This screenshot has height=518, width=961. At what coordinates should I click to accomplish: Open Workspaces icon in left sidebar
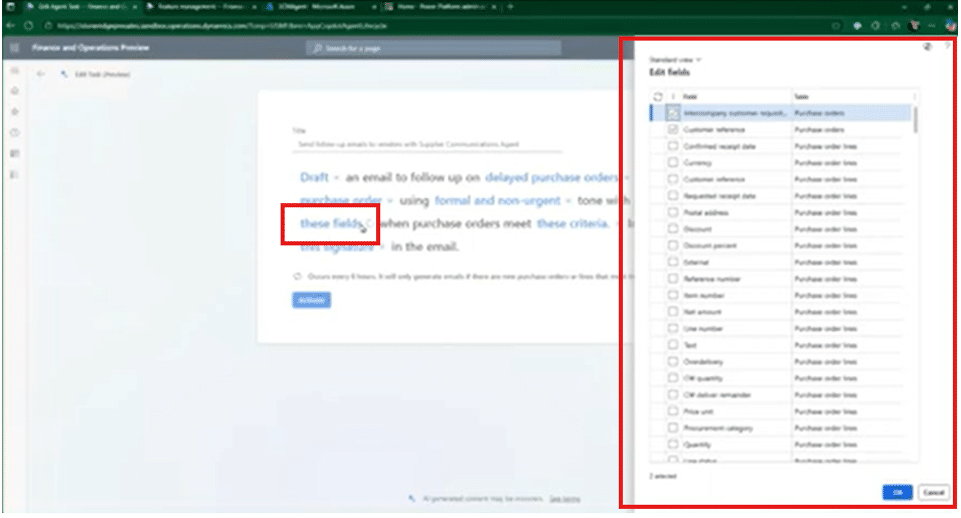point(15,153)
